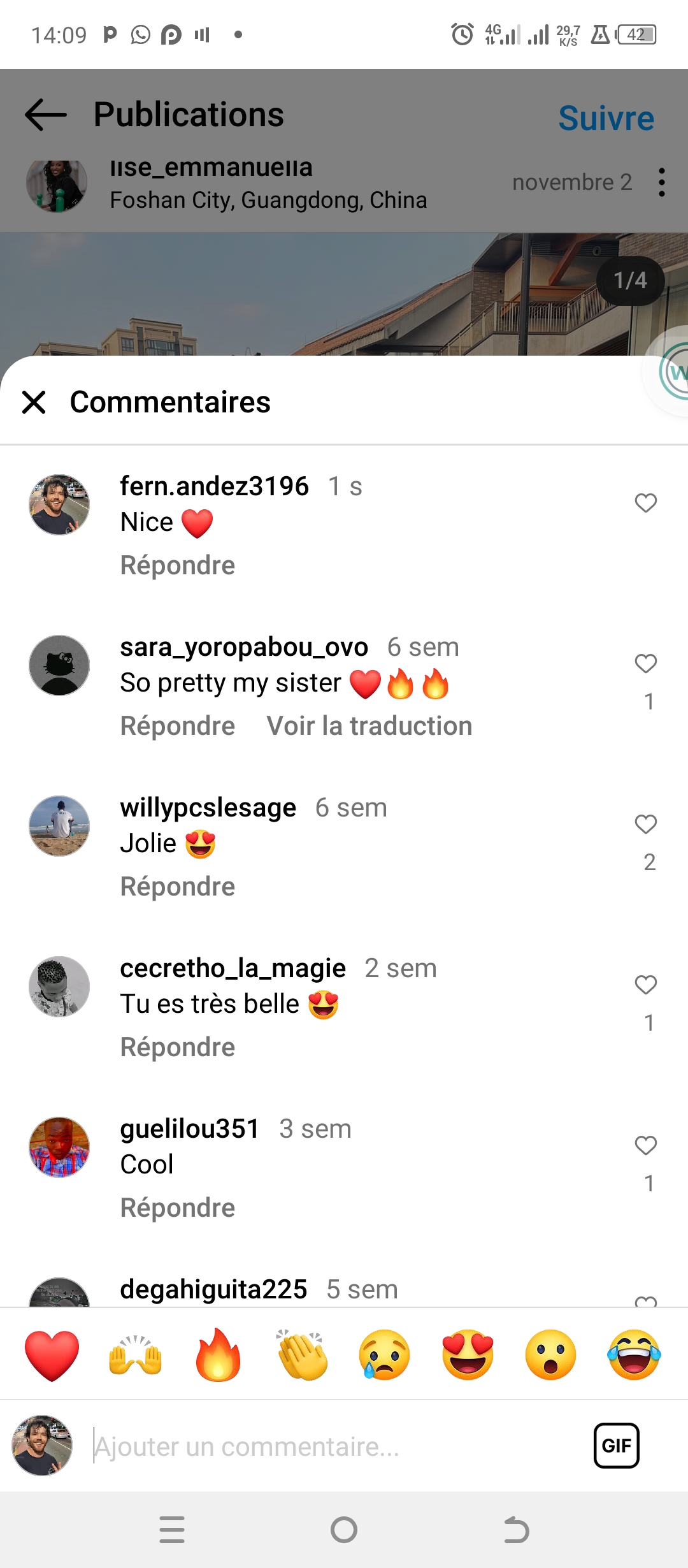The width and height of the screenshot is (688, 1568).
Task: Heart the comment from cecretho_la_magie
Action: point(645,985)
